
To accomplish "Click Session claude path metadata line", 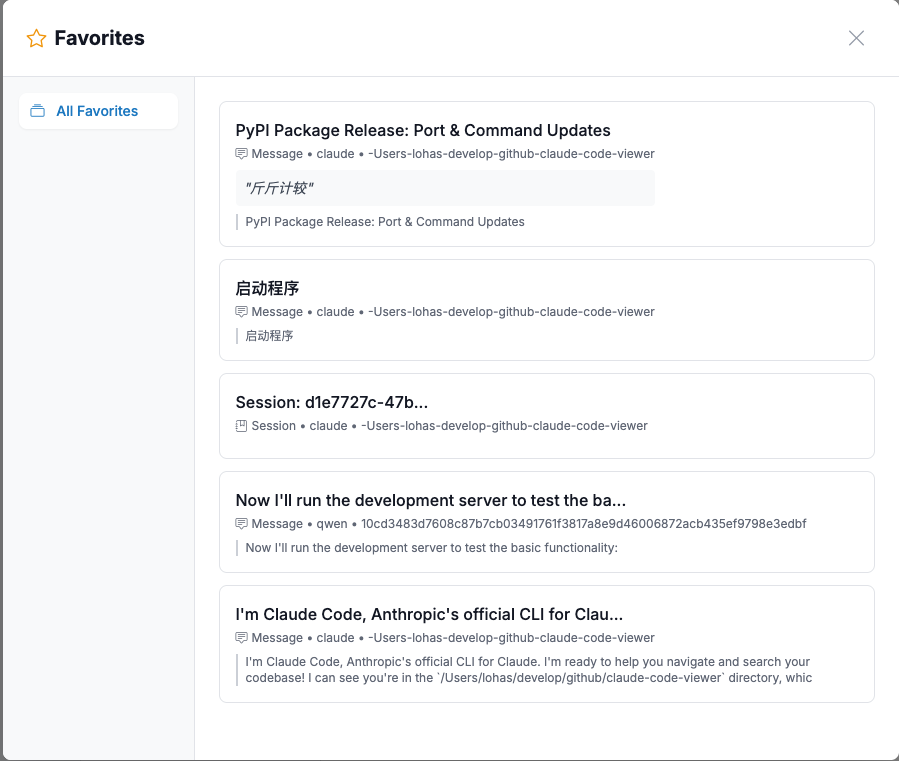I will pyautogui.click(x=450, y=426).
